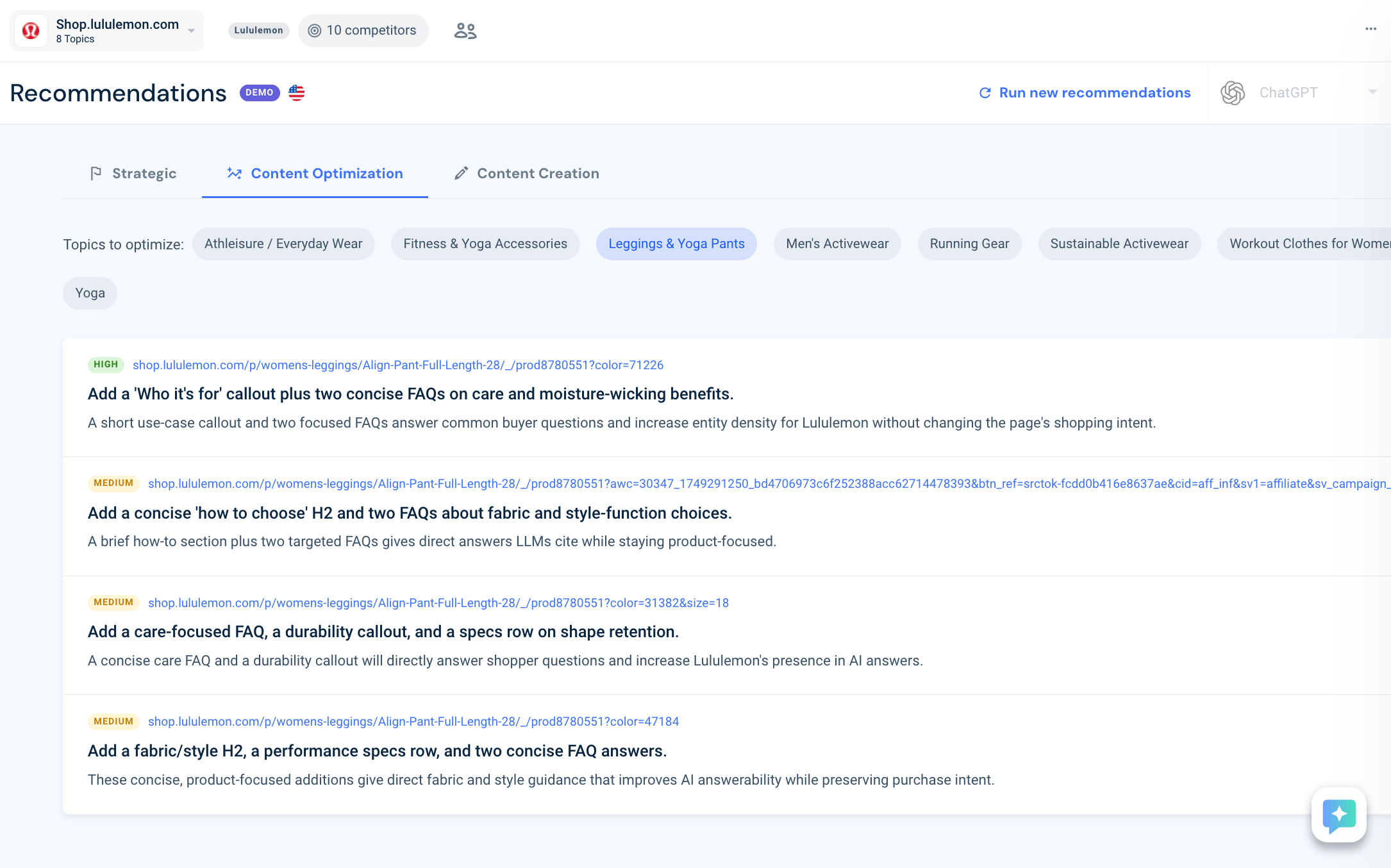
Task: Click 'A concise care FAQ' description
Action: (505, 661)
